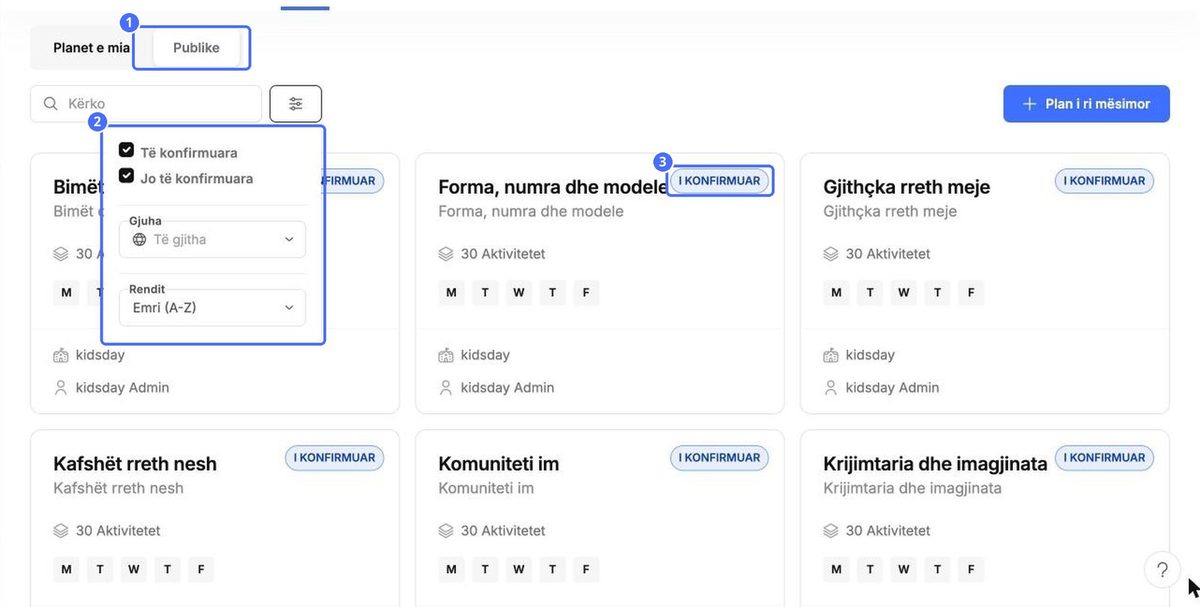Click the person icon beside kidsday Admin on the Bimët card
Image resolution: width=1200 pixels, height=607 pixels.
61,387
